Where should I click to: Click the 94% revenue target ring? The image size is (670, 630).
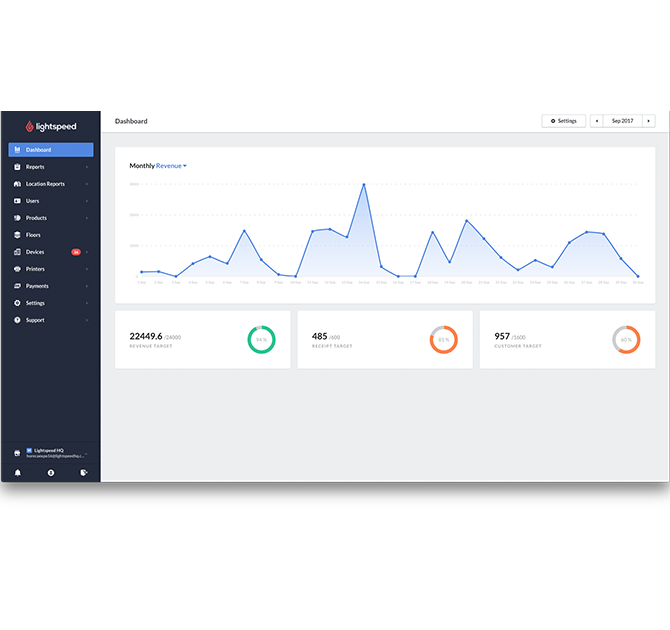click(262, 340)
